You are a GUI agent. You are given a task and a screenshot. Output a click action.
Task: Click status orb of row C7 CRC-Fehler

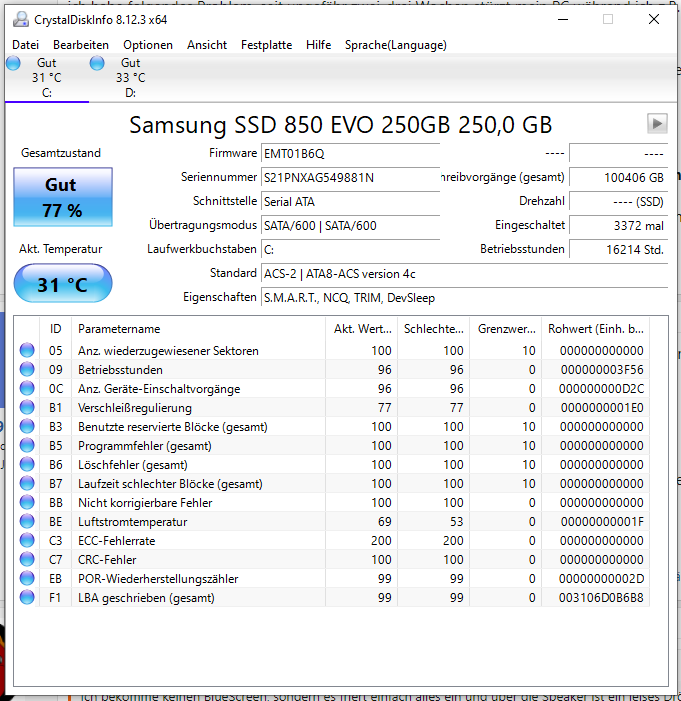tap(27, 559)
